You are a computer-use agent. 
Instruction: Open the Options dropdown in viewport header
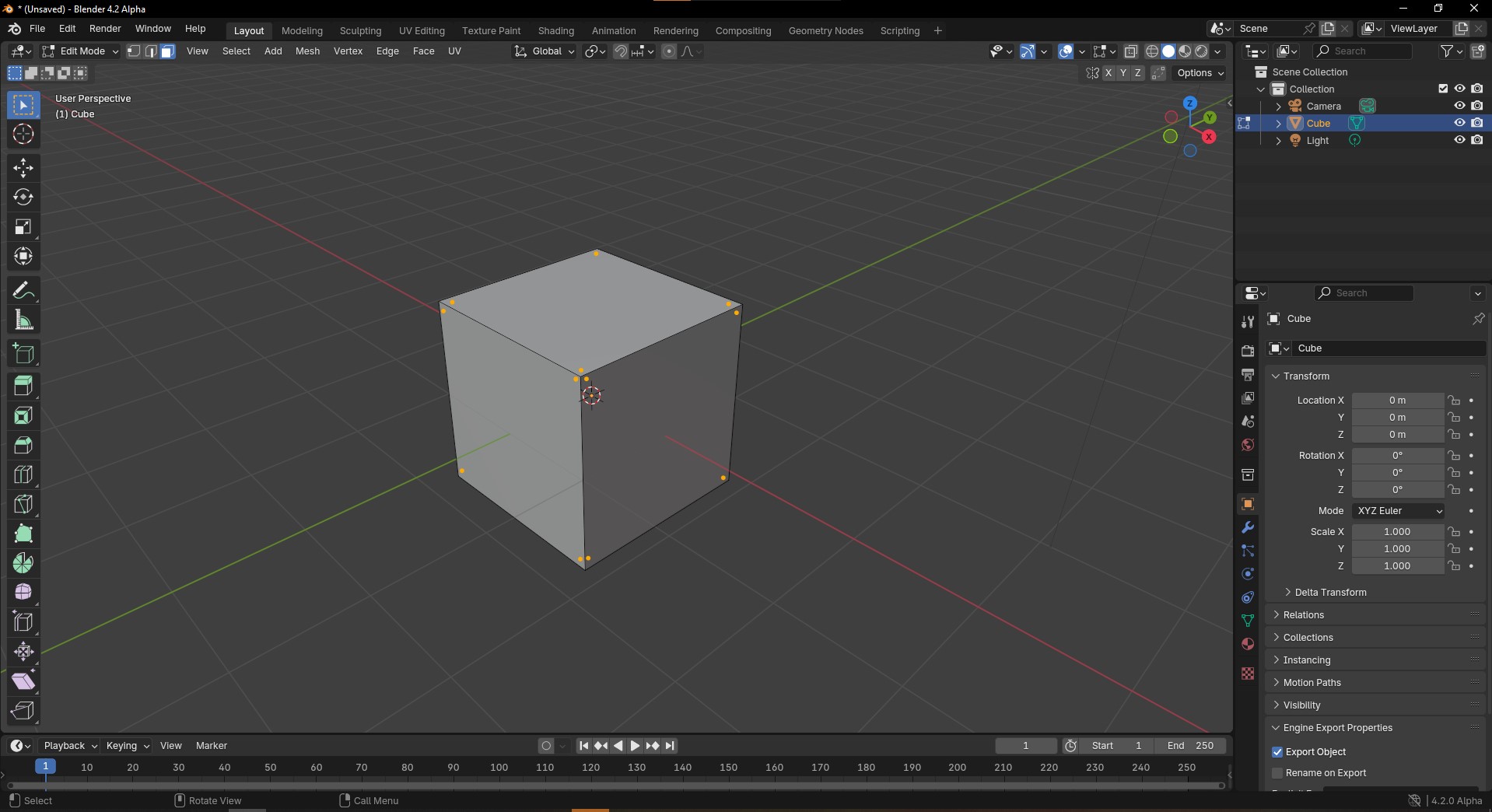(x=1200, y=73)
